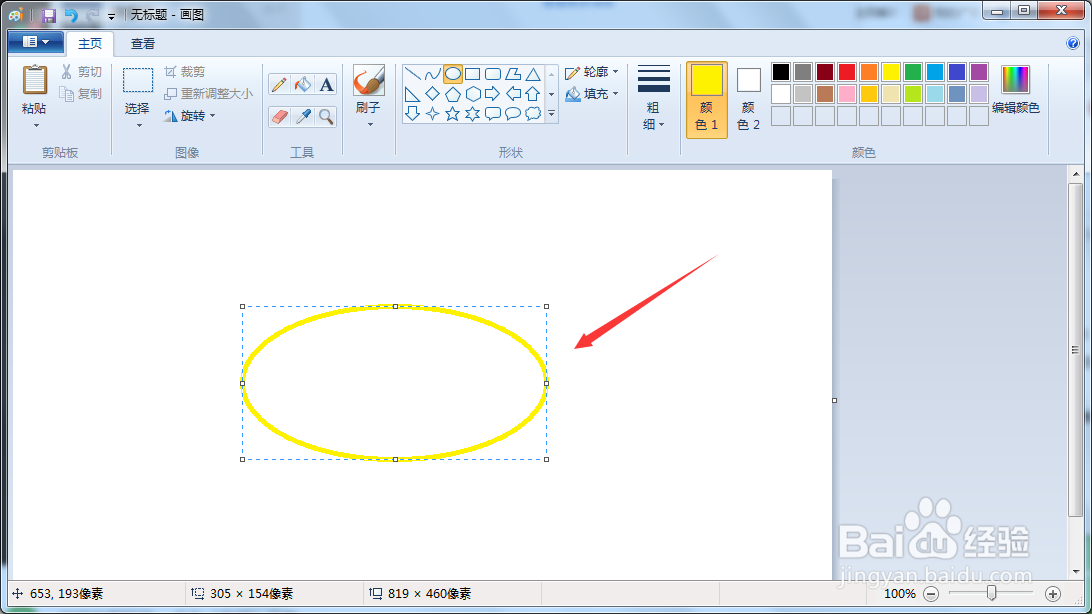
Task: Choose the Curve shape
Action: (432, 74)
